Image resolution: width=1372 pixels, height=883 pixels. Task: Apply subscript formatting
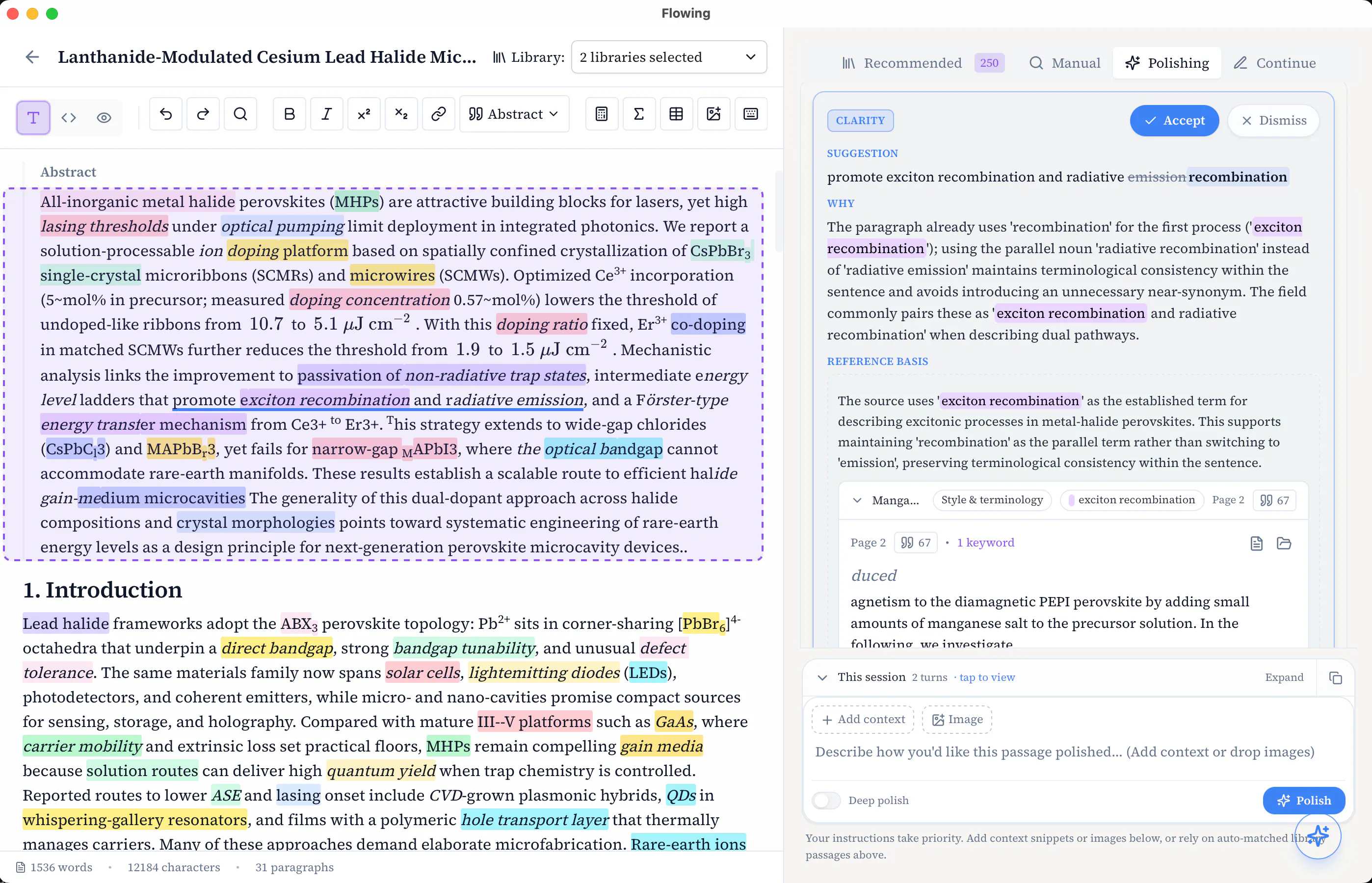pos(401,114)
